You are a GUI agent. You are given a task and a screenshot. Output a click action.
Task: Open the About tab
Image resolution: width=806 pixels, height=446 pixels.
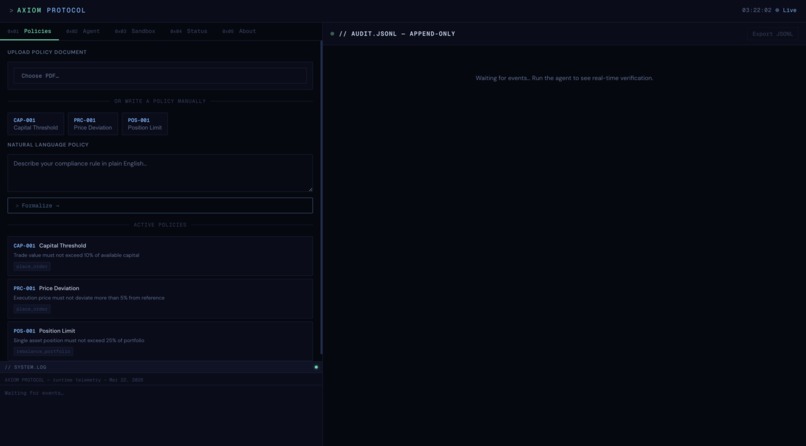[x=239, y=31]
